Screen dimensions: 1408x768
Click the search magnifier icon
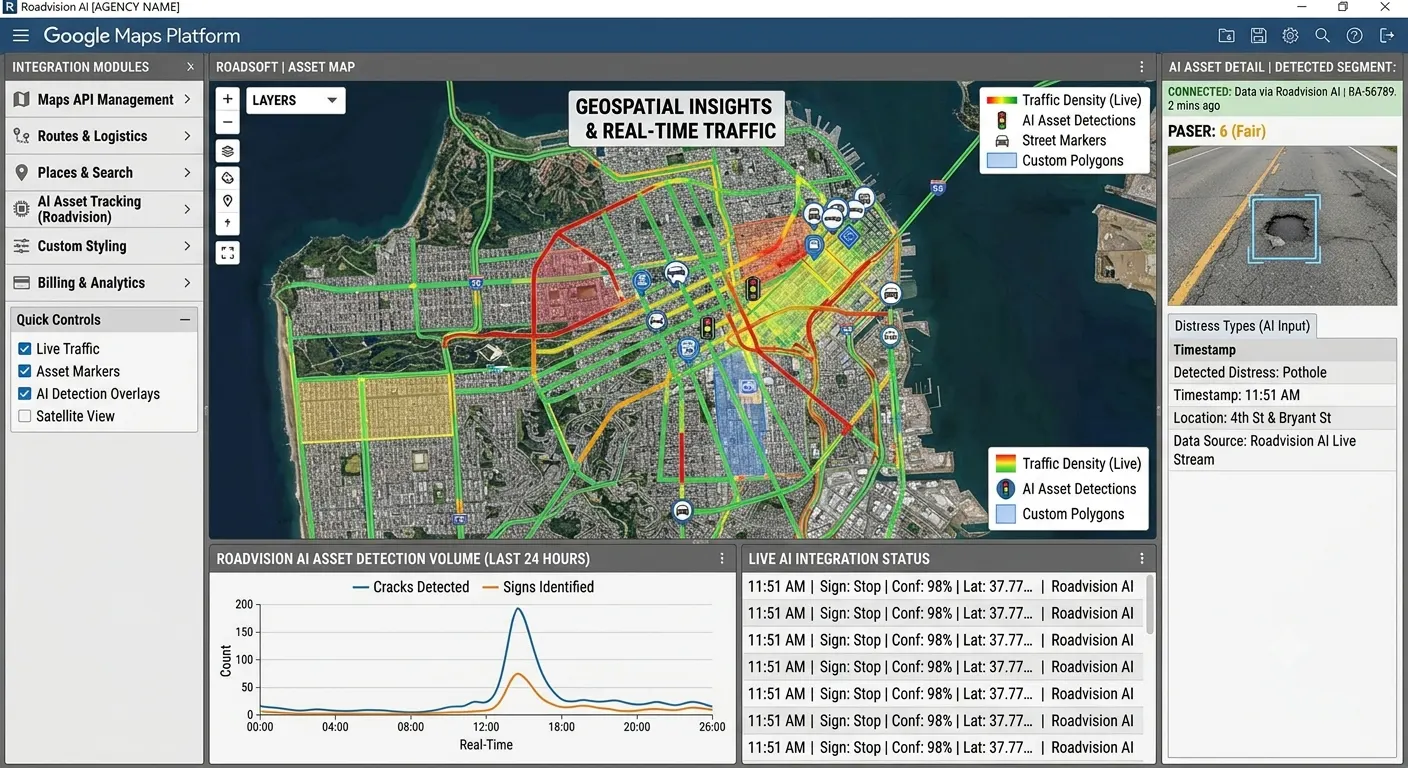[1322, 36]
